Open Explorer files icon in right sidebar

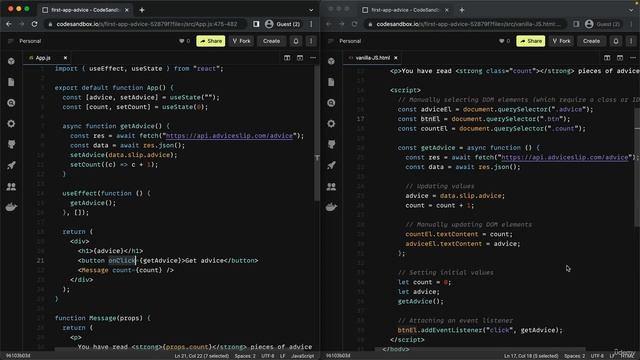[x=331, y=82]
